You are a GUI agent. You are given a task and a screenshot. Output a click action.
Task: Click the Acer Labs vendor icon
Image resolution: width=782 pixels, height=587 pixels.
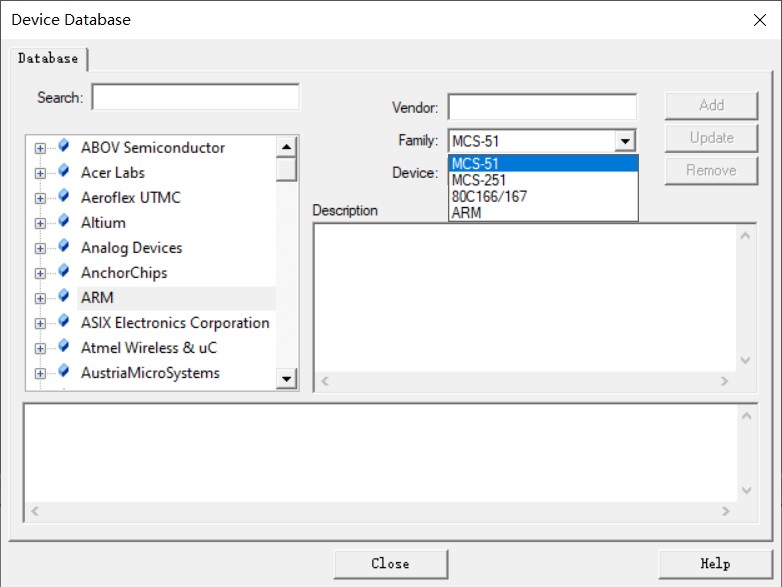[63, 171]
